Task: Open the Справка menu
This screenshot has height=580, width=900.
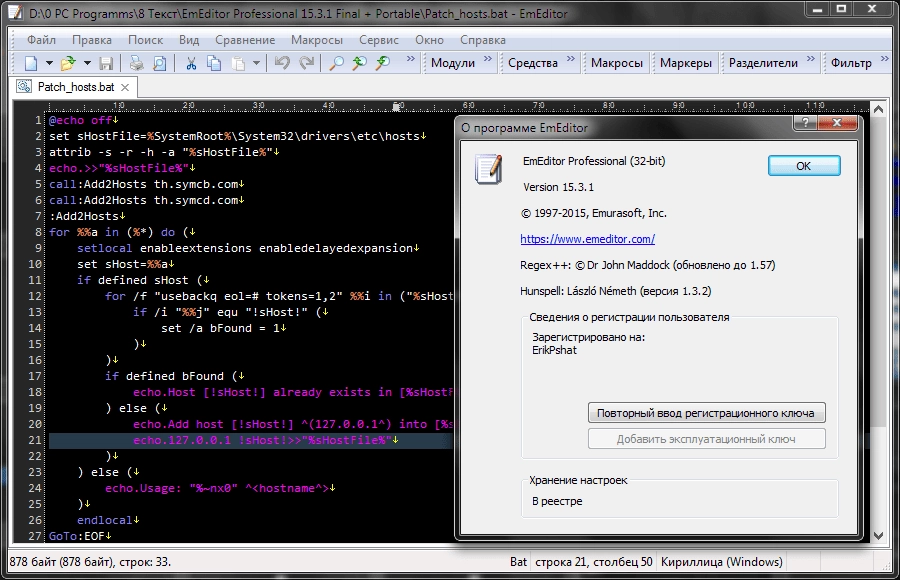Action: click(483, 40)
